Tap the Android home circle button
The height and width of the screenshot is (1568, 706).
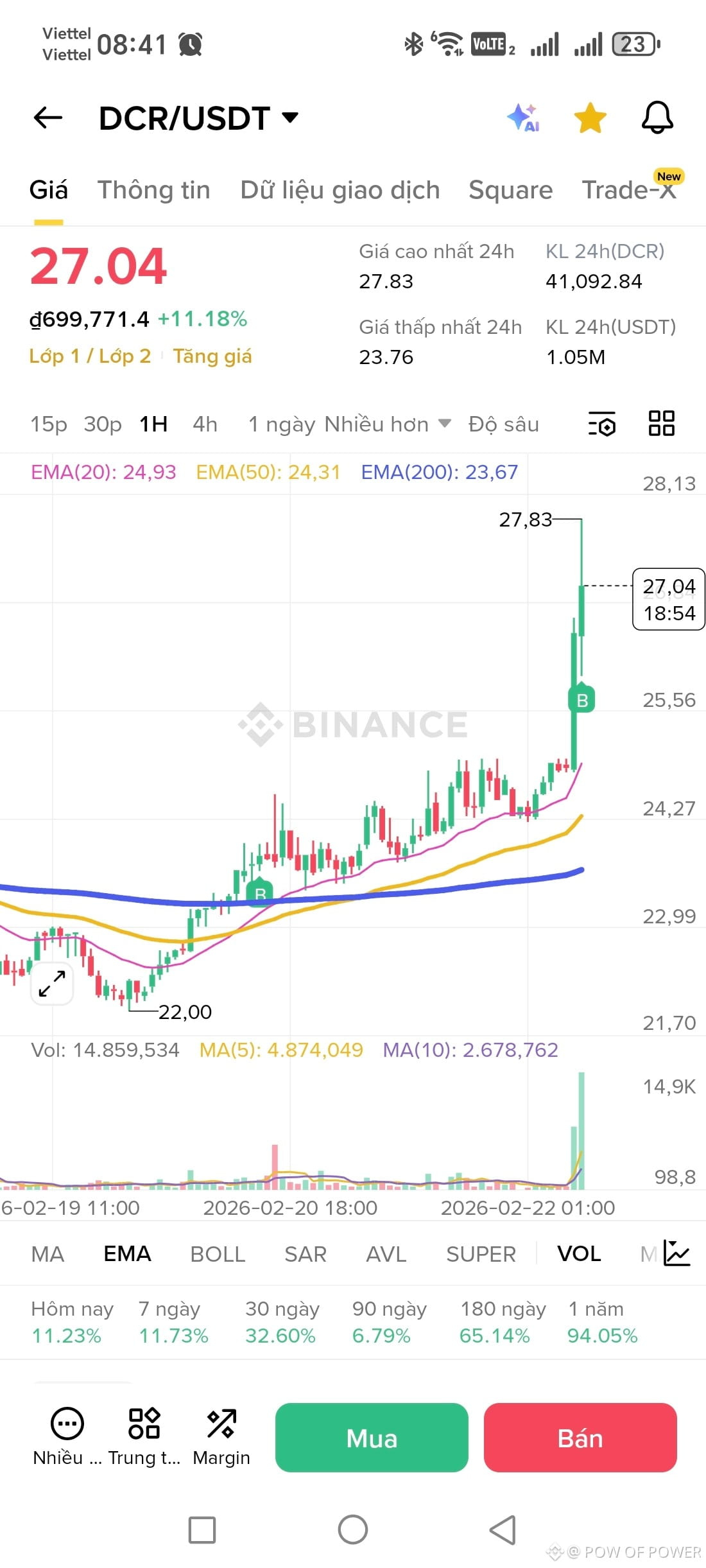(353, 1529)
